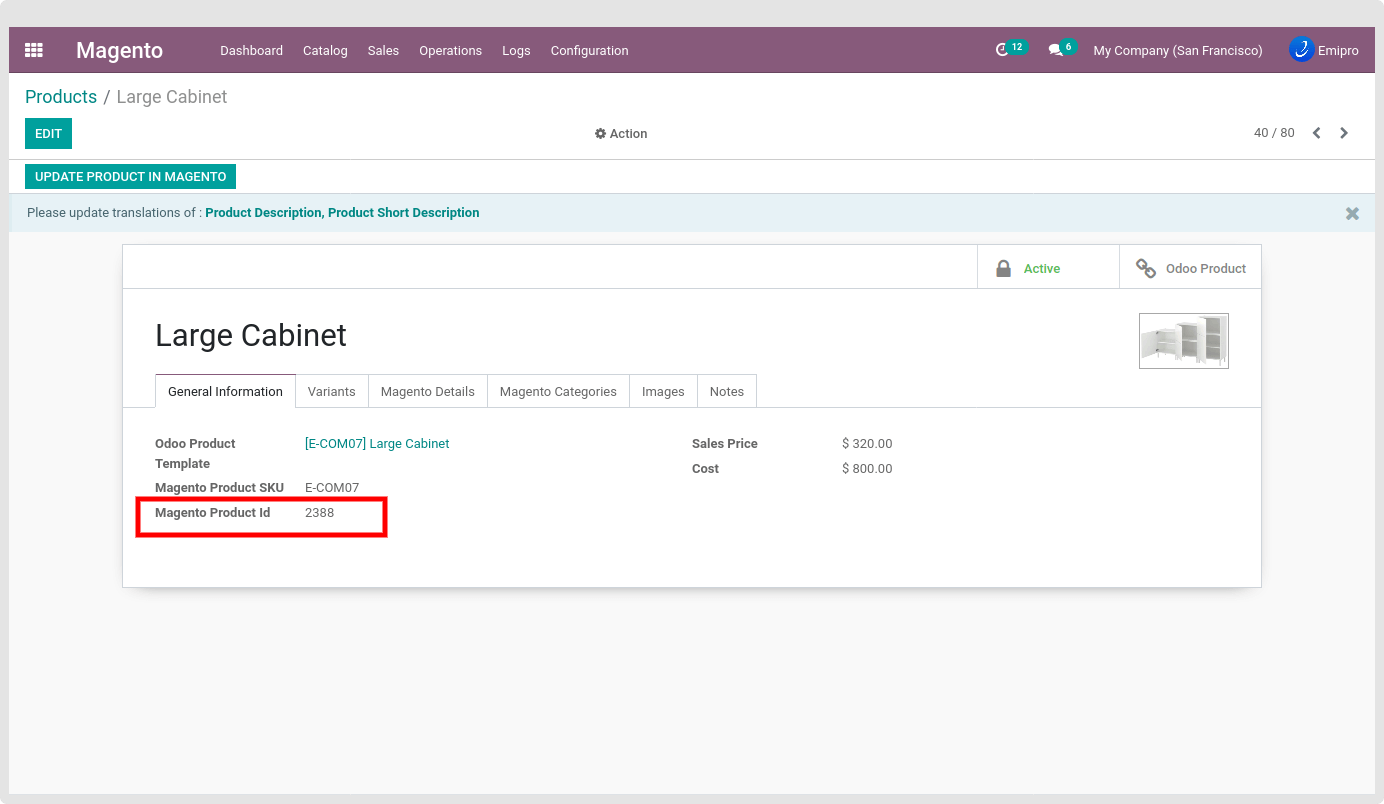Open the Catalog menu
Viewport: 1384px width, 804px height.
tap(325, 50)
